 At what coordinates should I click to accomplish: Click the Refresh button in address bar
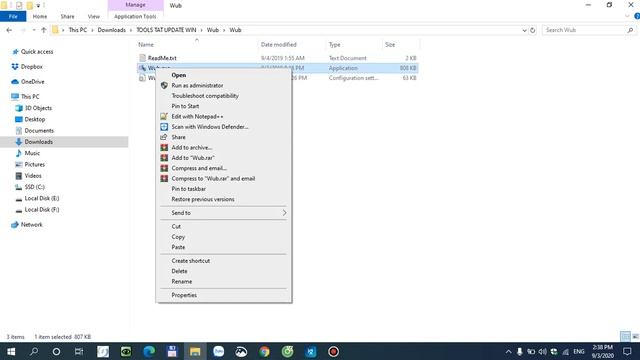532,30
